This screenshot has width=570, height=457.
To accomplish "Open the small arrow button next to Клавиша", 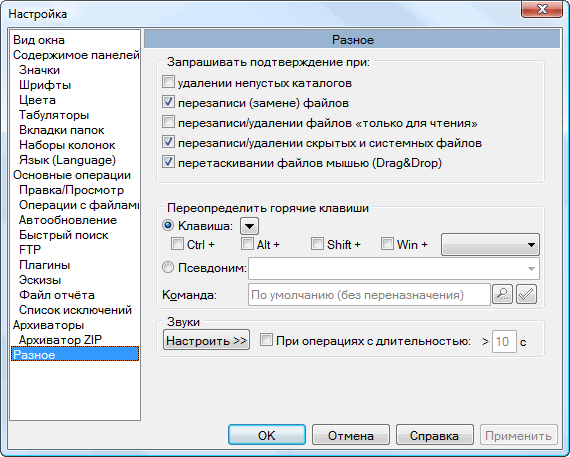I will pos(249,226).
